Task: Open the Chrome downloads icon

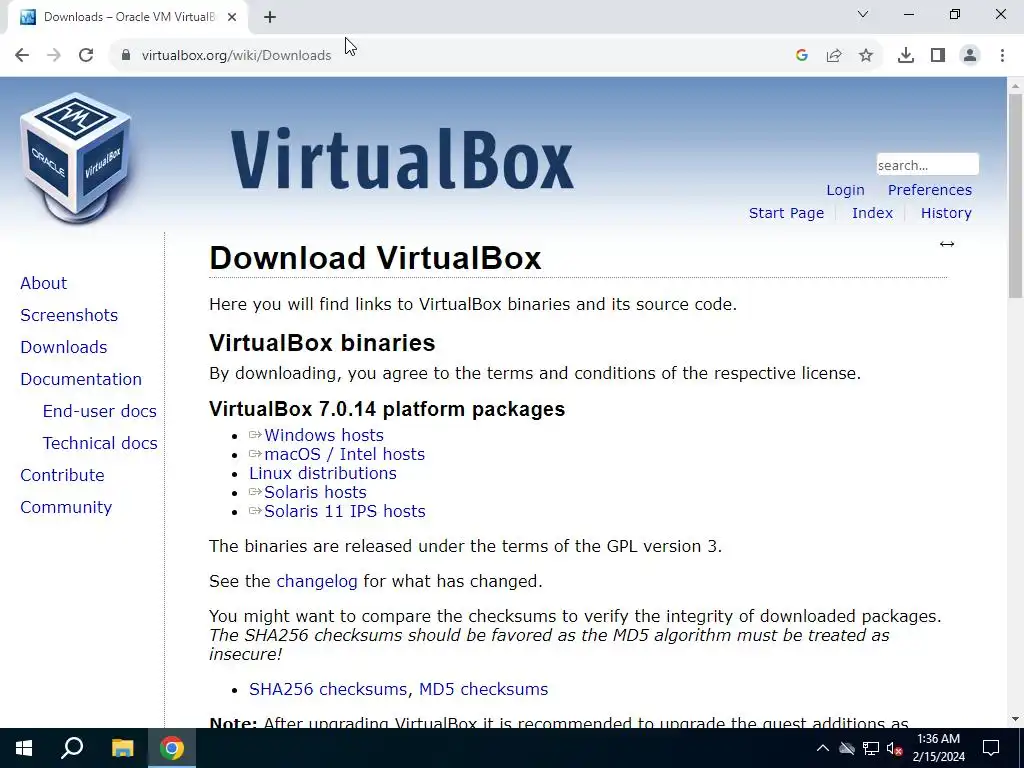Action: tap(906, 56)
